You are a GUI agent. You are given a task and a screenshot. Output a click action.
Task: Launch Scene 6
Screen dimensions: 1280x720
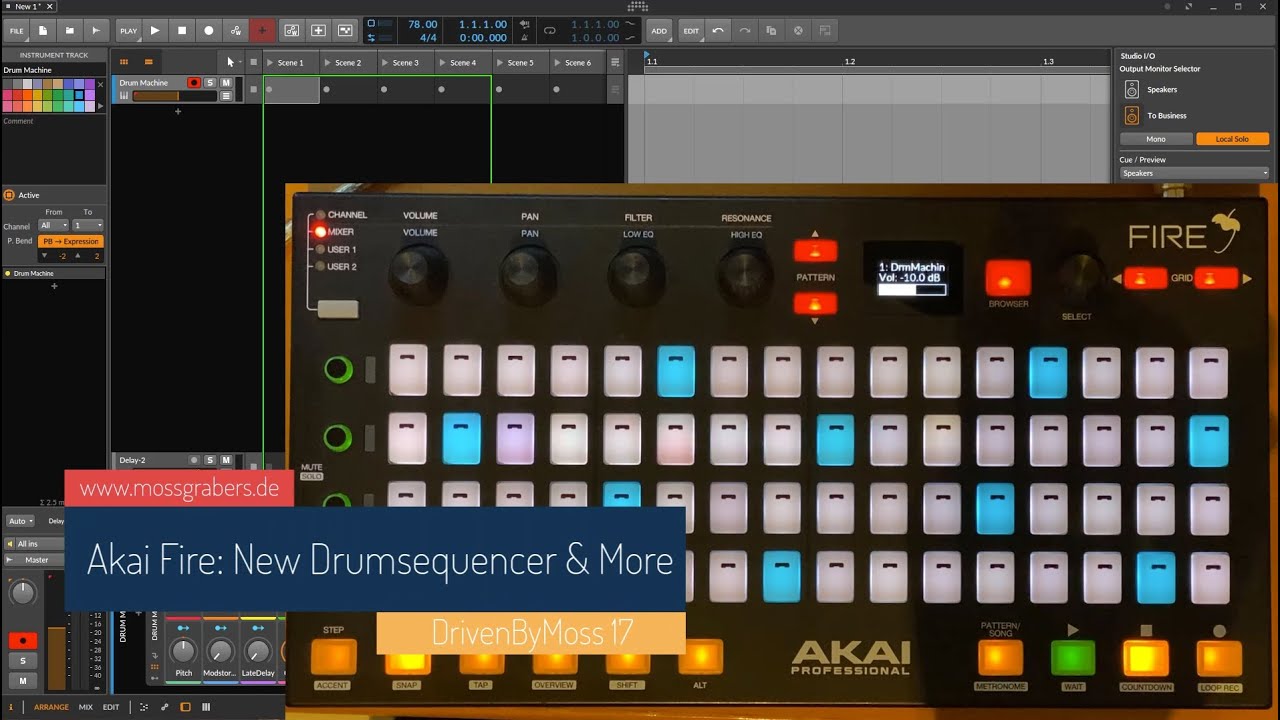click(558, 63)
